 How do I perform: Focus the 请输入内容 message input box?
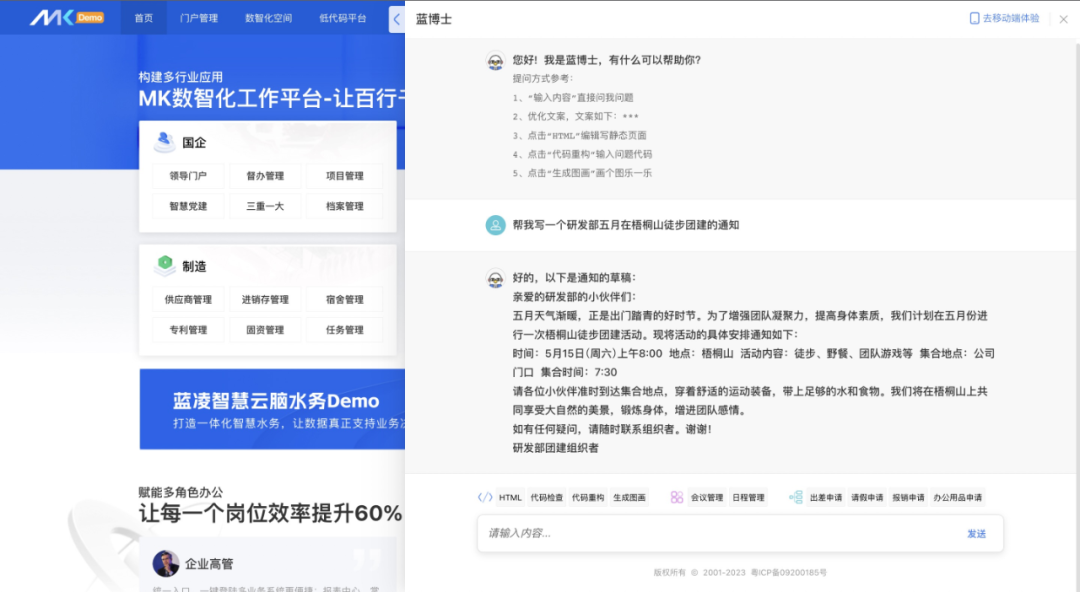(720, 533)
